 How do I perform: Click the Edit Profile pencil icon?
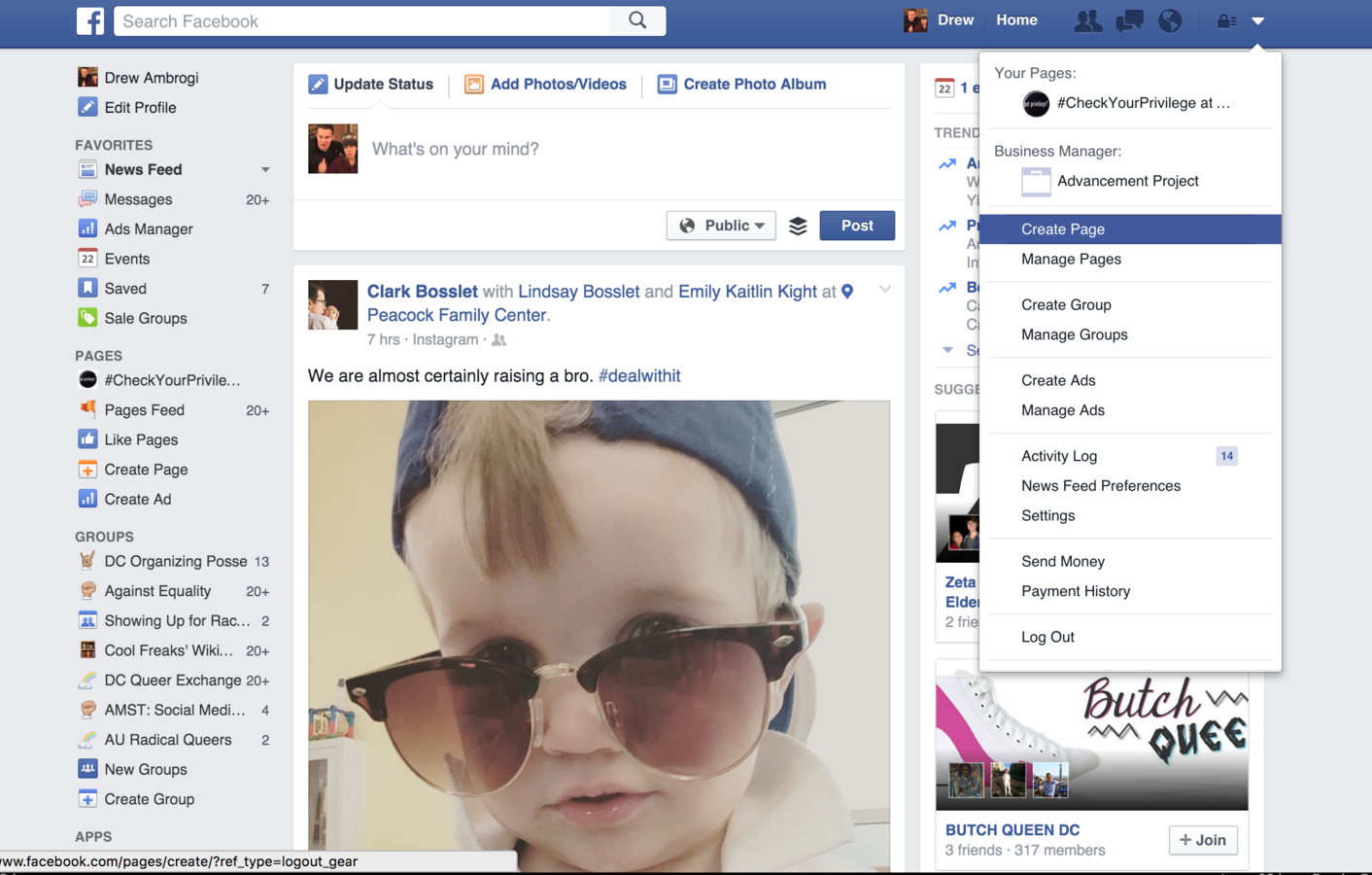[x=87, y=107]
